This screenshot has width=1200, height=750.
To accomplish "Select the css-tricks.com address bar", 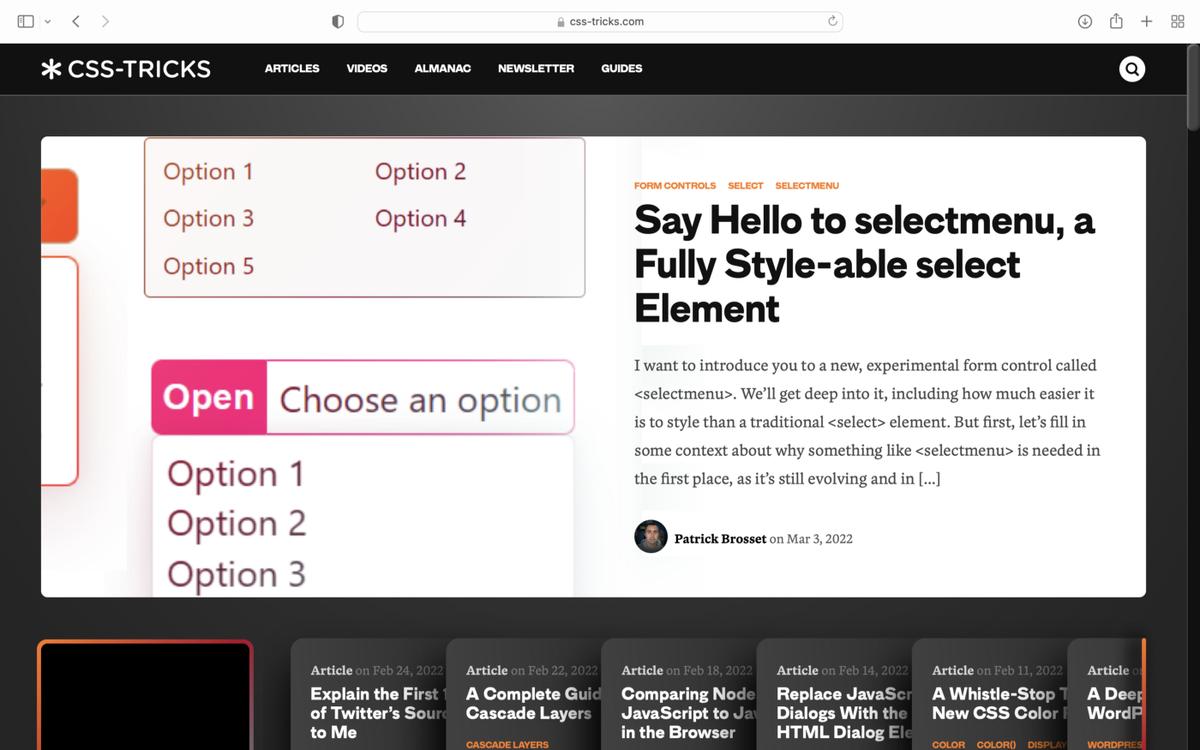I will pyautogui.click(x=600, y=21).
